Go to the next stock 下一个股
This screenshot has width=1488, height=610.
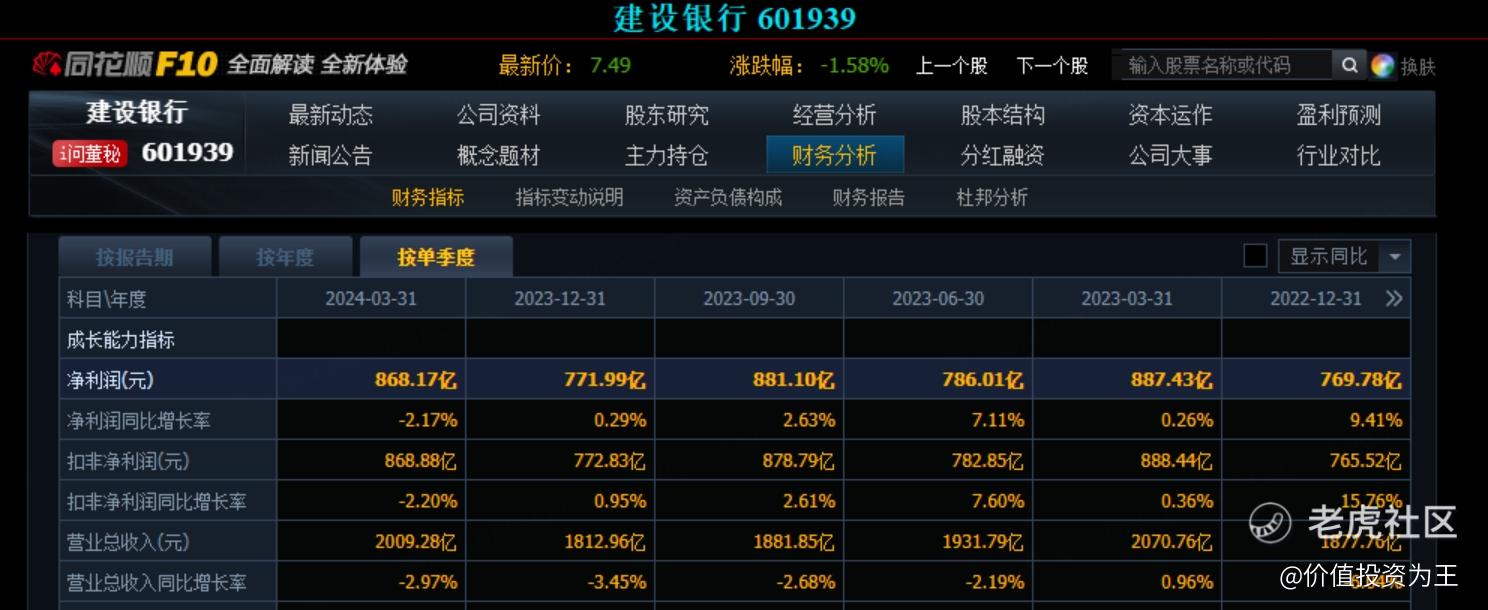tap(1052, 66)
